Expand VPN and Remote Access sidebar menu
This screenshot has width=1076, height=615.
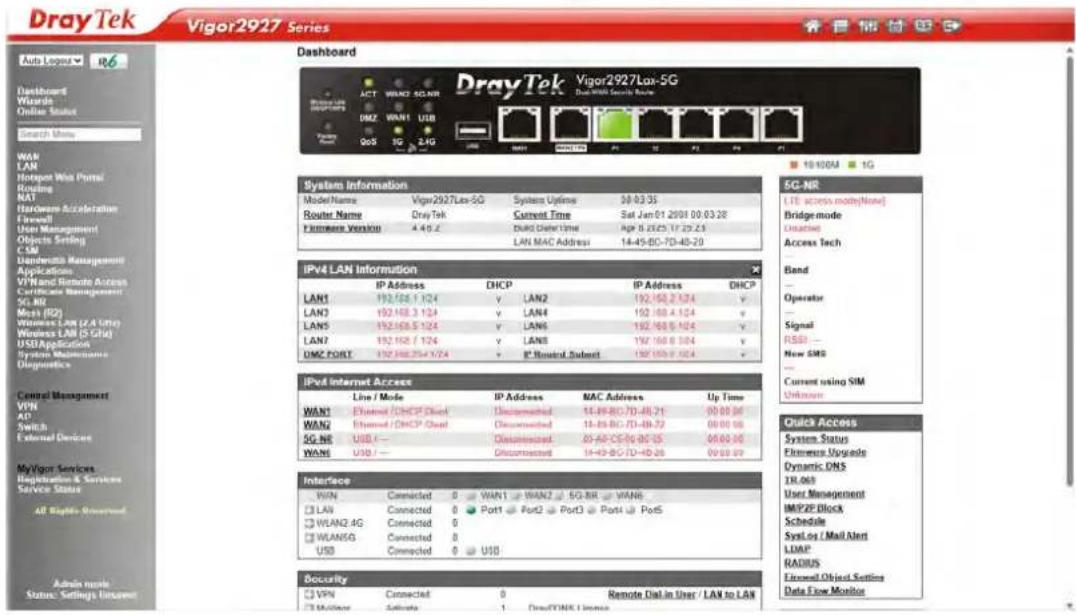click(x=72, y=281)
